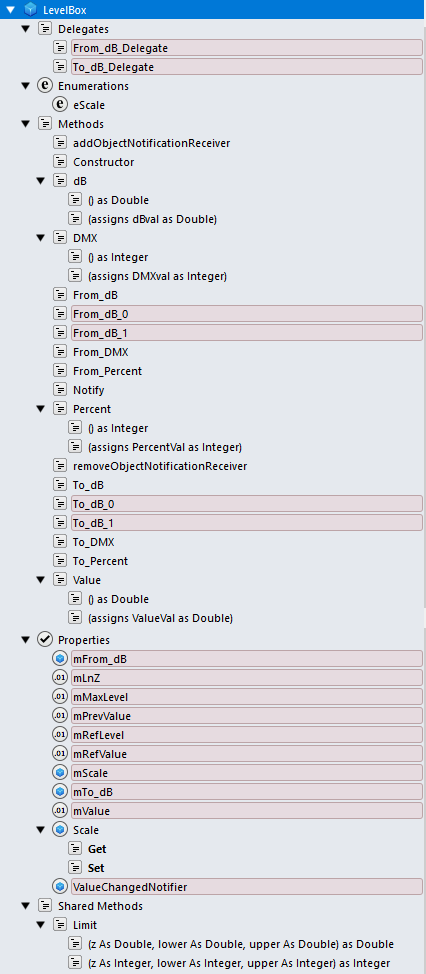Click the mScale property cube icon
Screen dimensions: 426x974
click(60, 773)
